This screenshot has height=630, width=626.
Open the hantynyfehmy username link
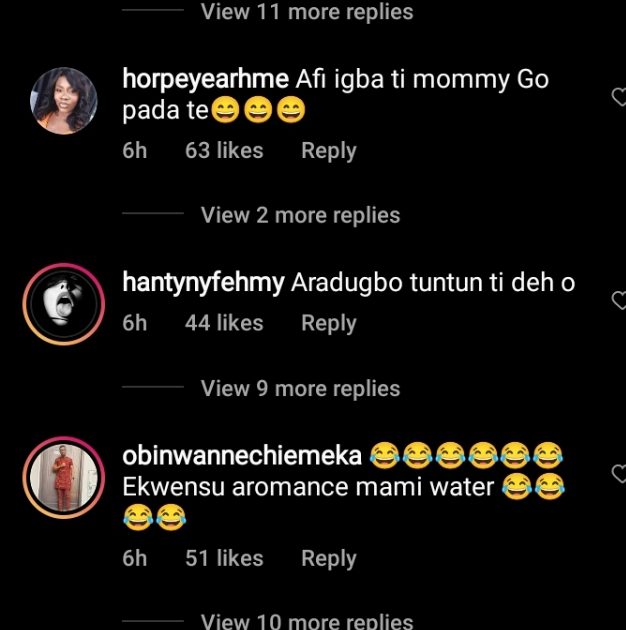click(204, 283)
